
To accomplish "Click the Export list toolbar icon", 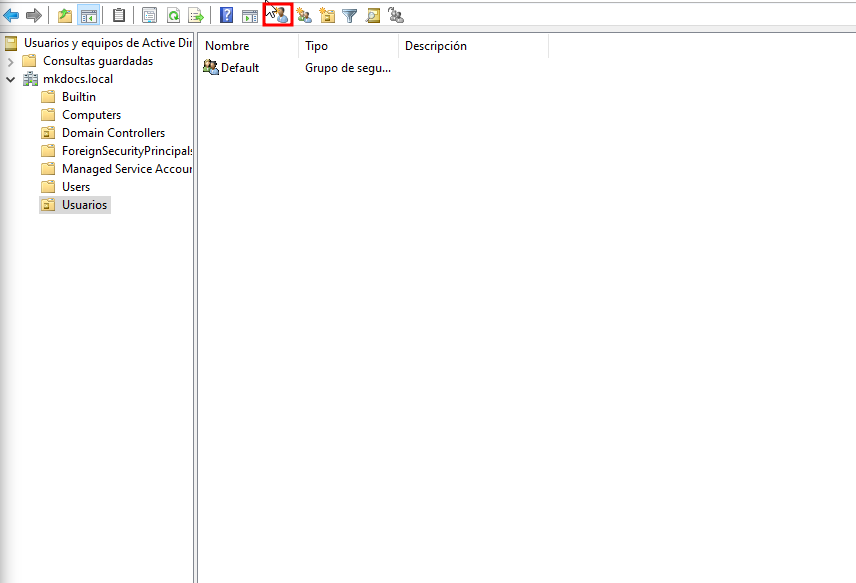I will click(x=196, y=15).
